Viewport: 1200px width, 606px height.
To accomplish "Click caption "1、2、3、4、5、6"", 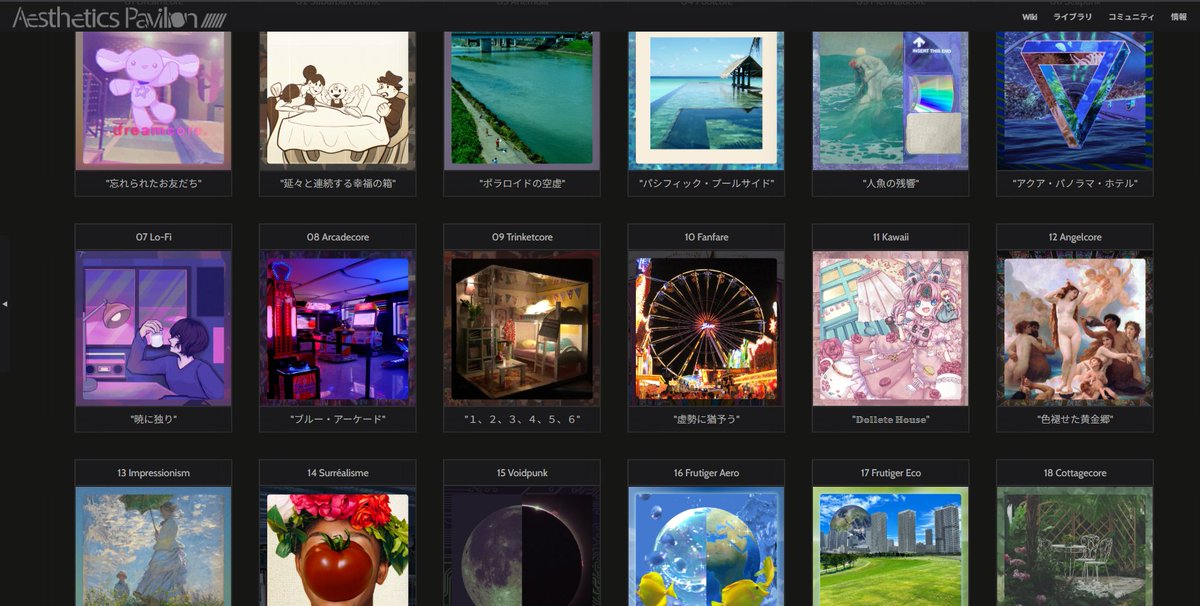I will click(x=521, y=419).
